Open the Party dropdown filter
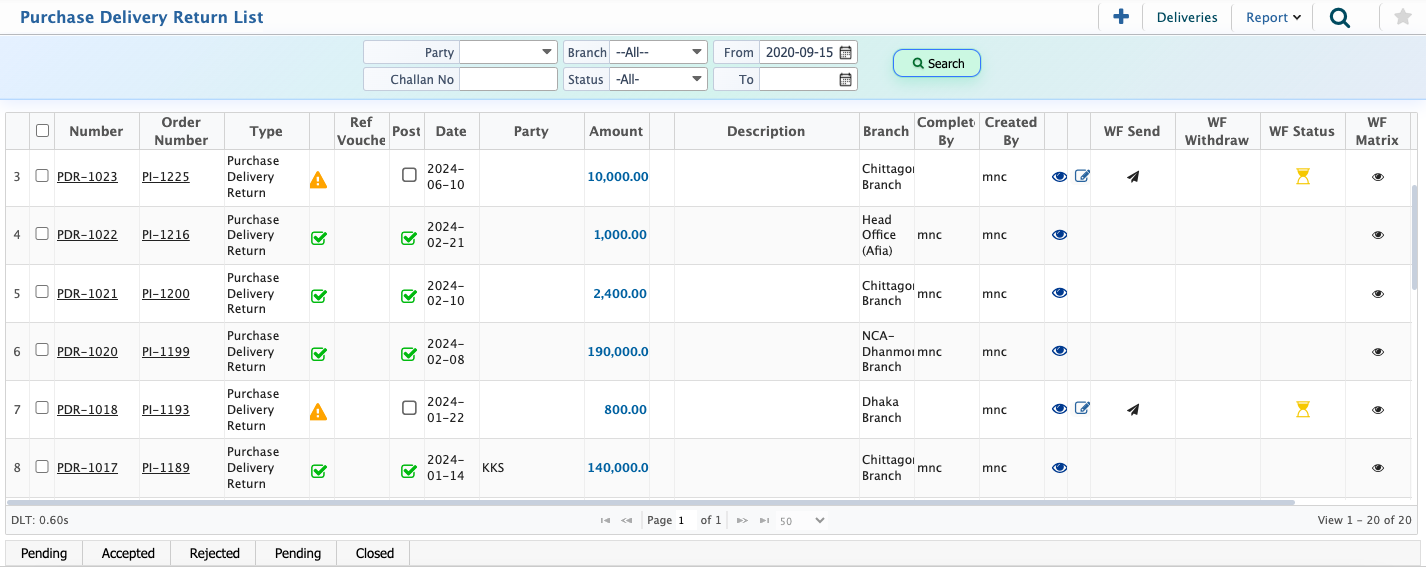The height and width of the screenshot is (567, 1426). tap(508, 52)
